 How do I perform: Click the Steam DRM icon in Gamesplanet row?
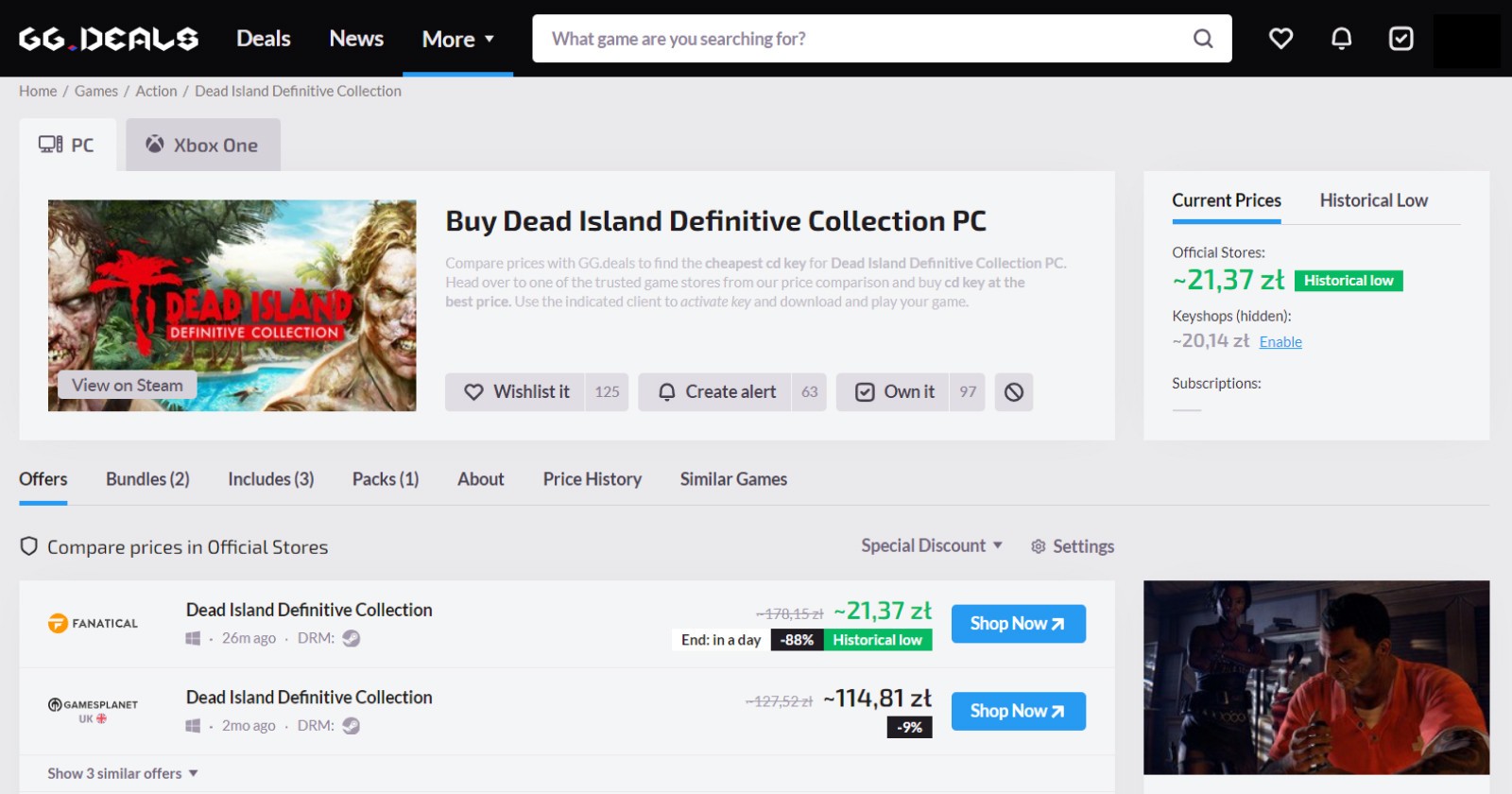[x=352, y=726]
